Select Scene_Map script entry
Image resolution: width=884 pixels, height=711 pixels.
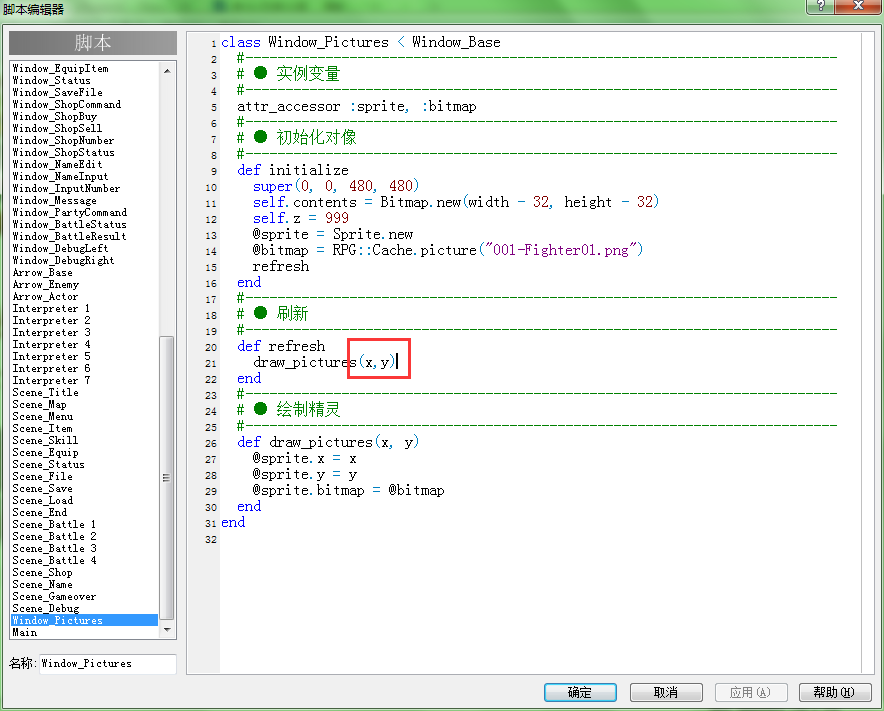tap(39, 404)
